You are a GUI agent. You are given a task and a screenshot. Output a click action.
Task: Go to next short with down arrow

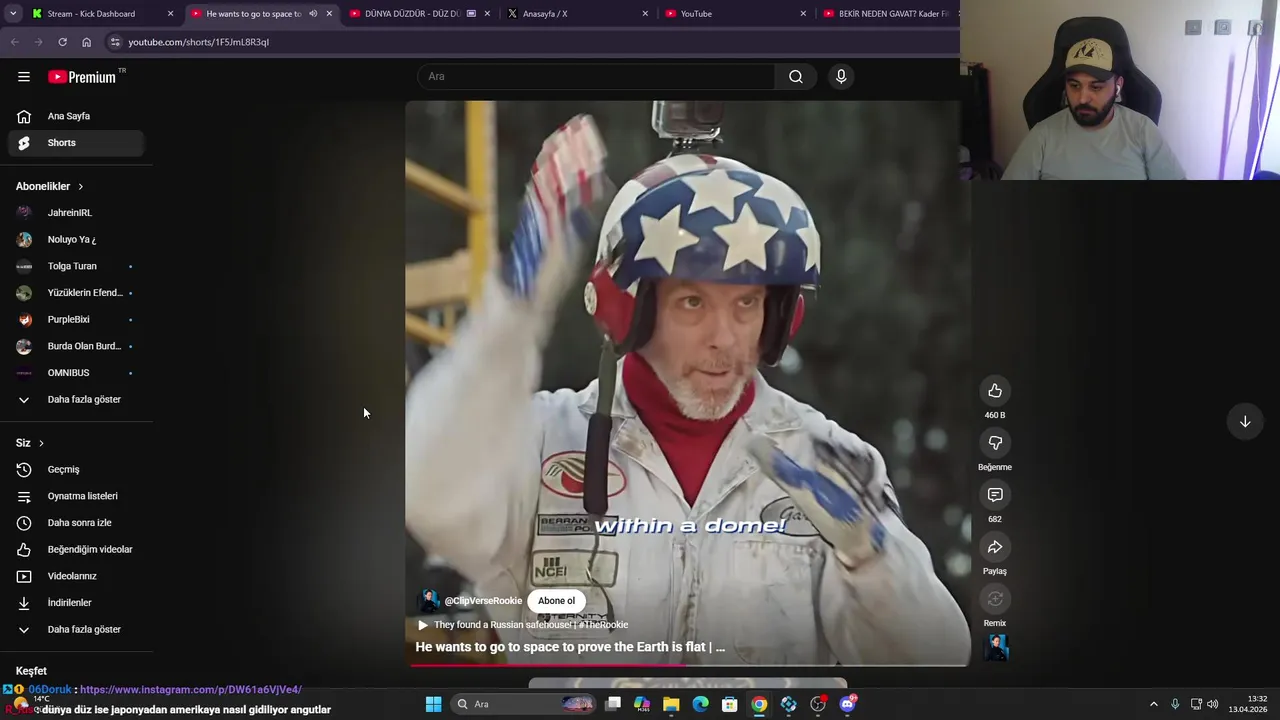click(x=1245, y=422)
